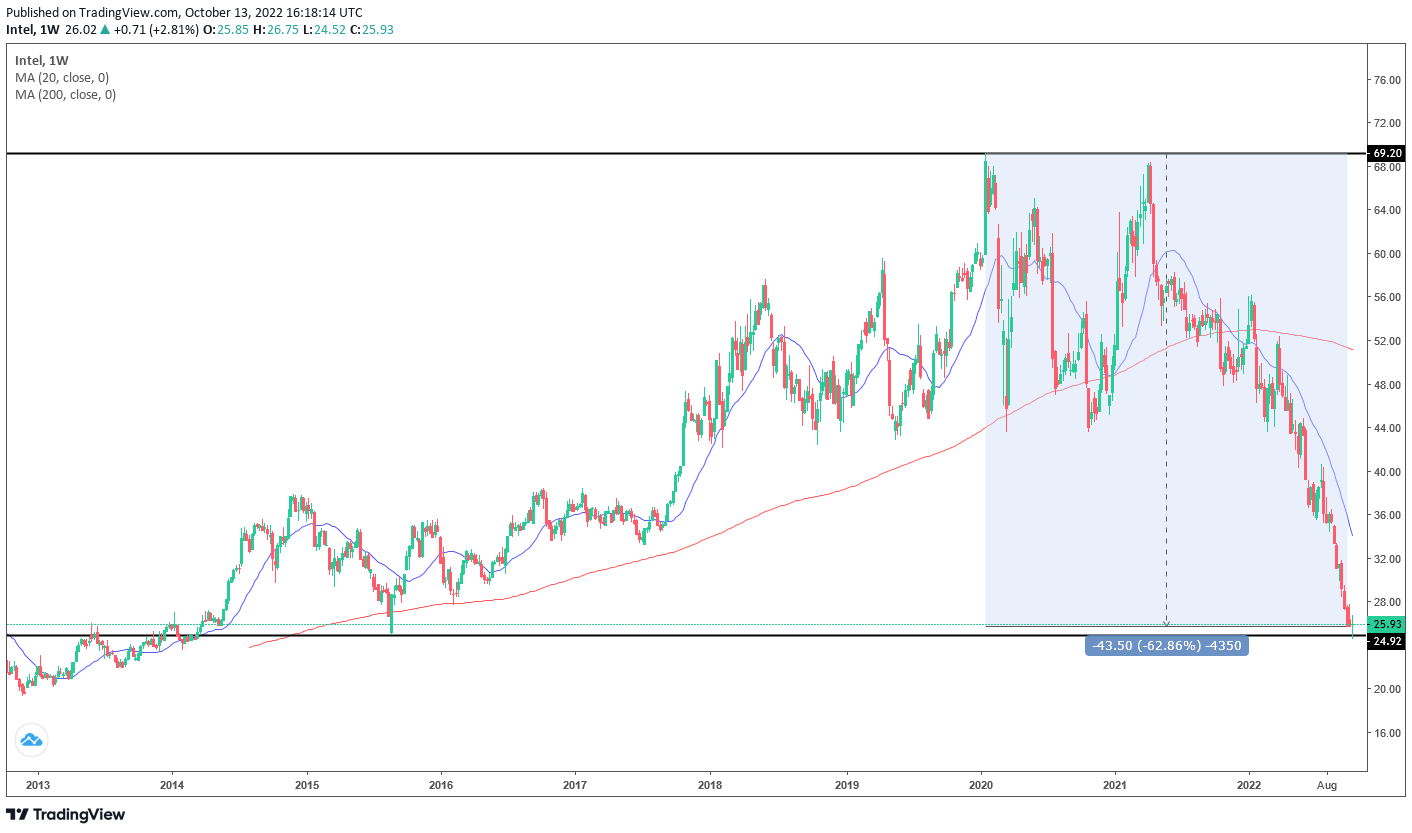Click the 2017 label on time axis

(575, 786)
